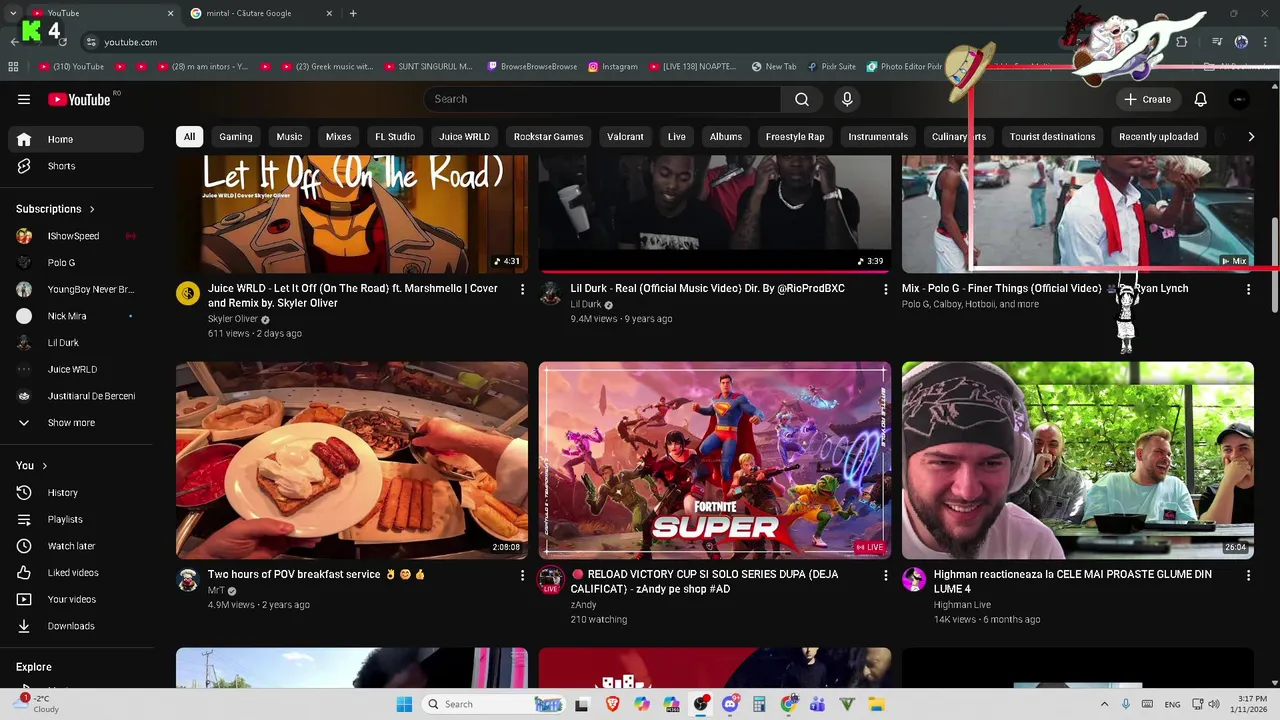Open the notifications bell
This screenshot has width=1280, height=720.
pos(1200,99)
